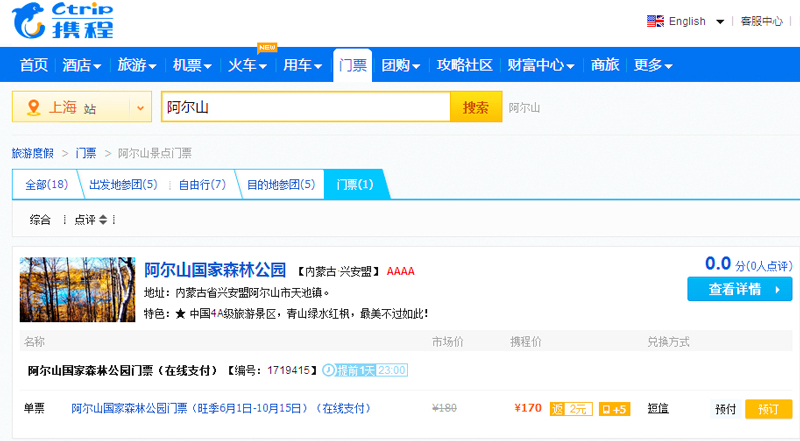
Task: Expand the 机票 menu dropdown
Action: [x=207, y=66]
